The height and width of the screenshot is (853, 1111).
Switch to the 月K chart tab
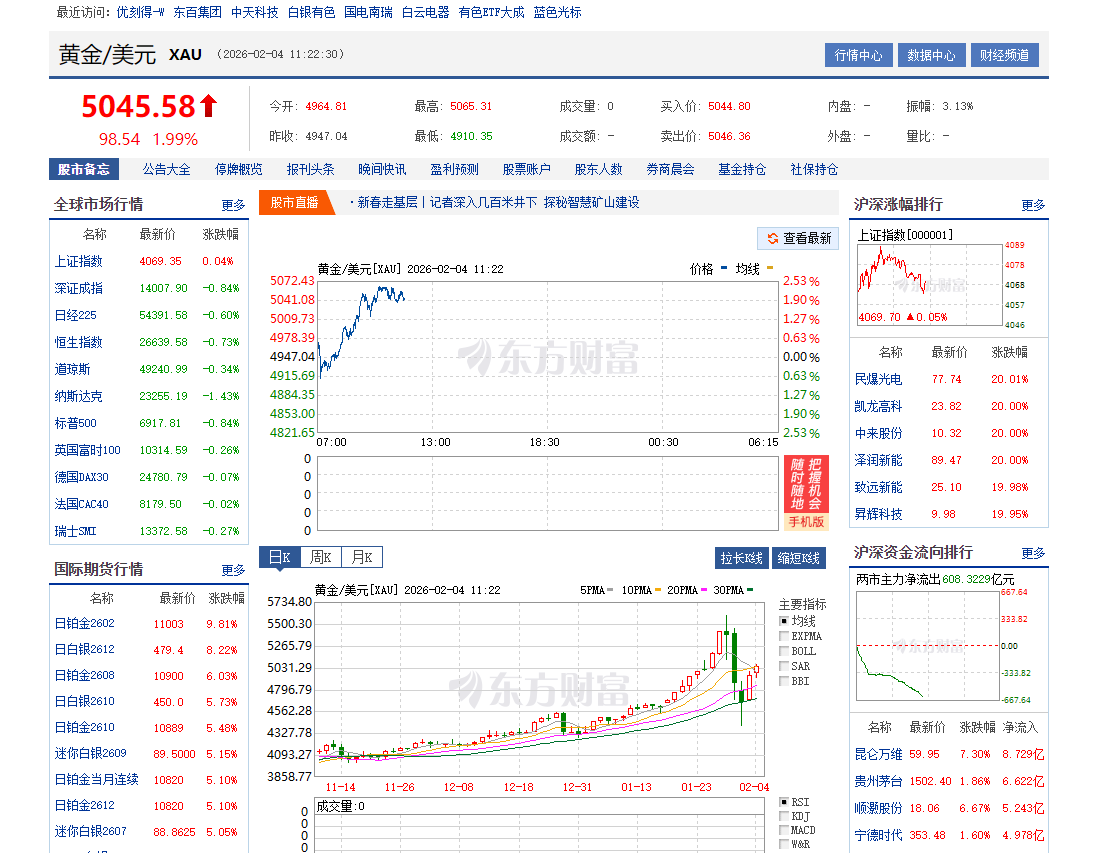[362, 558]
